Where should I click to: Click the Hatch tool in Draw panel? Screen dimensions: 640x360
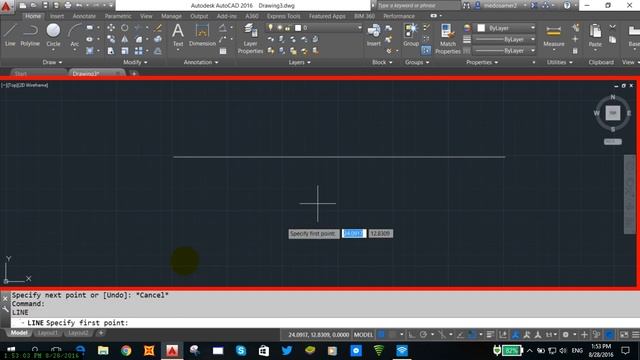(89, 51)
